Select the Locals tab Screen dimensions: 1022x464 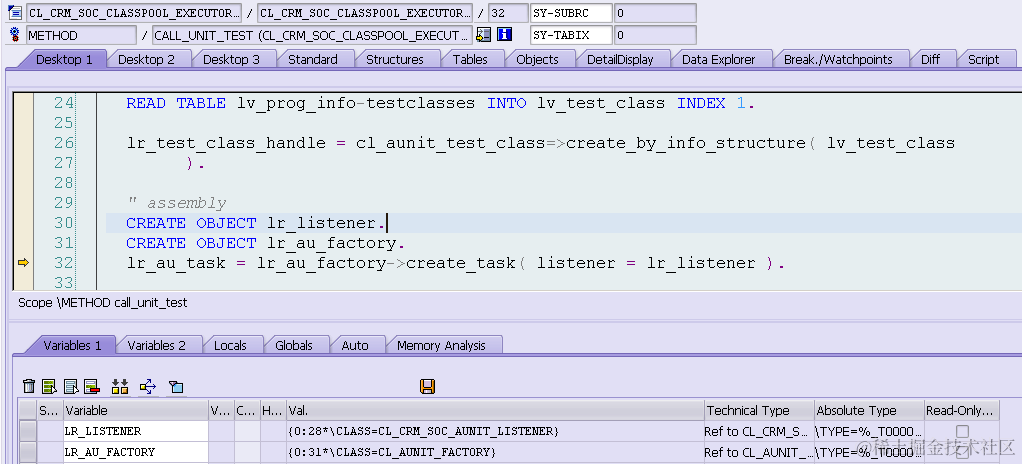[x=231, y=345]
